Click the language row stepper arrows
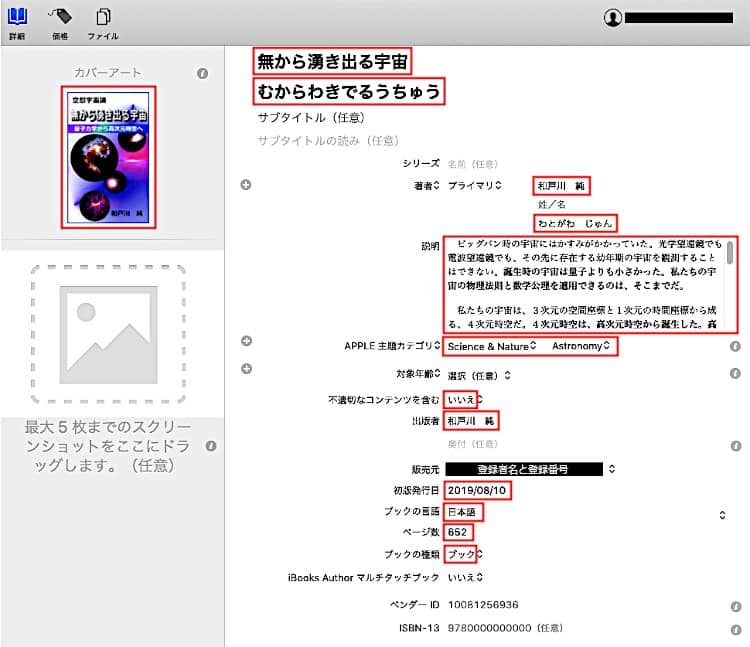This screenshot has width=750, height=647. pyautogui.click(x=722, y=515)
